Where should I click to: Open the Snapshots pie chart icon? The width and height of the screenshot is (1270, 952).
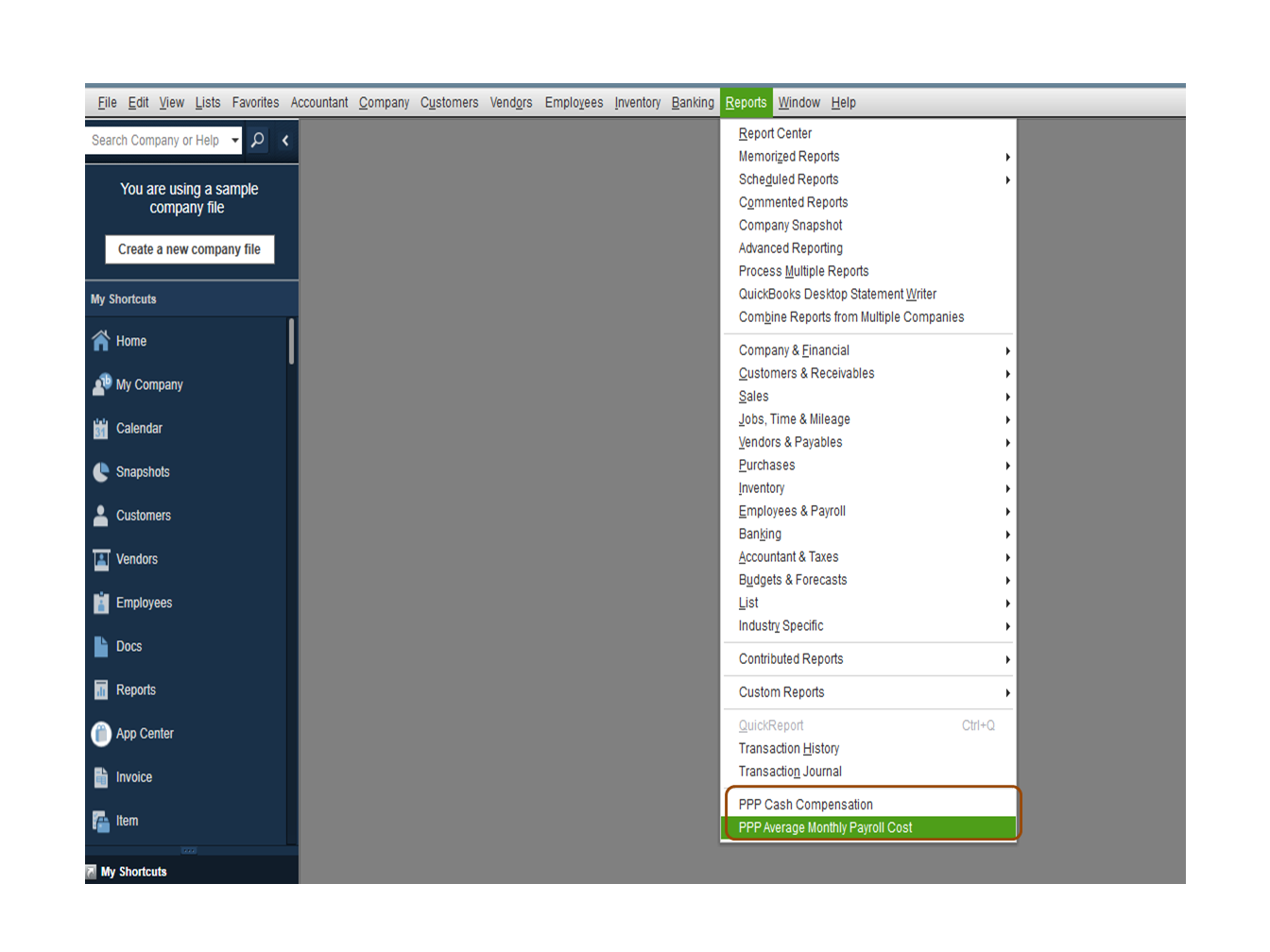click(x=101, y=472)
